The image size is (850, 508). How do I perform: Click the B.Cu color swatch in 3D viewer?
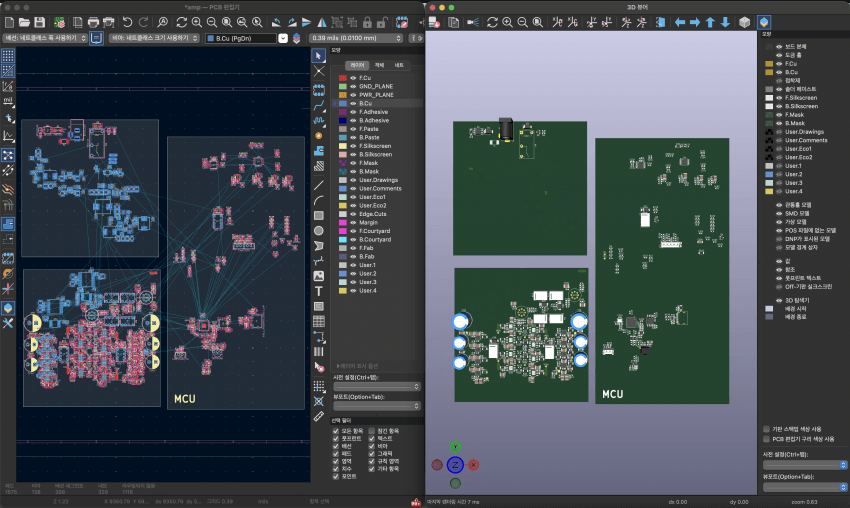point(769,72)
